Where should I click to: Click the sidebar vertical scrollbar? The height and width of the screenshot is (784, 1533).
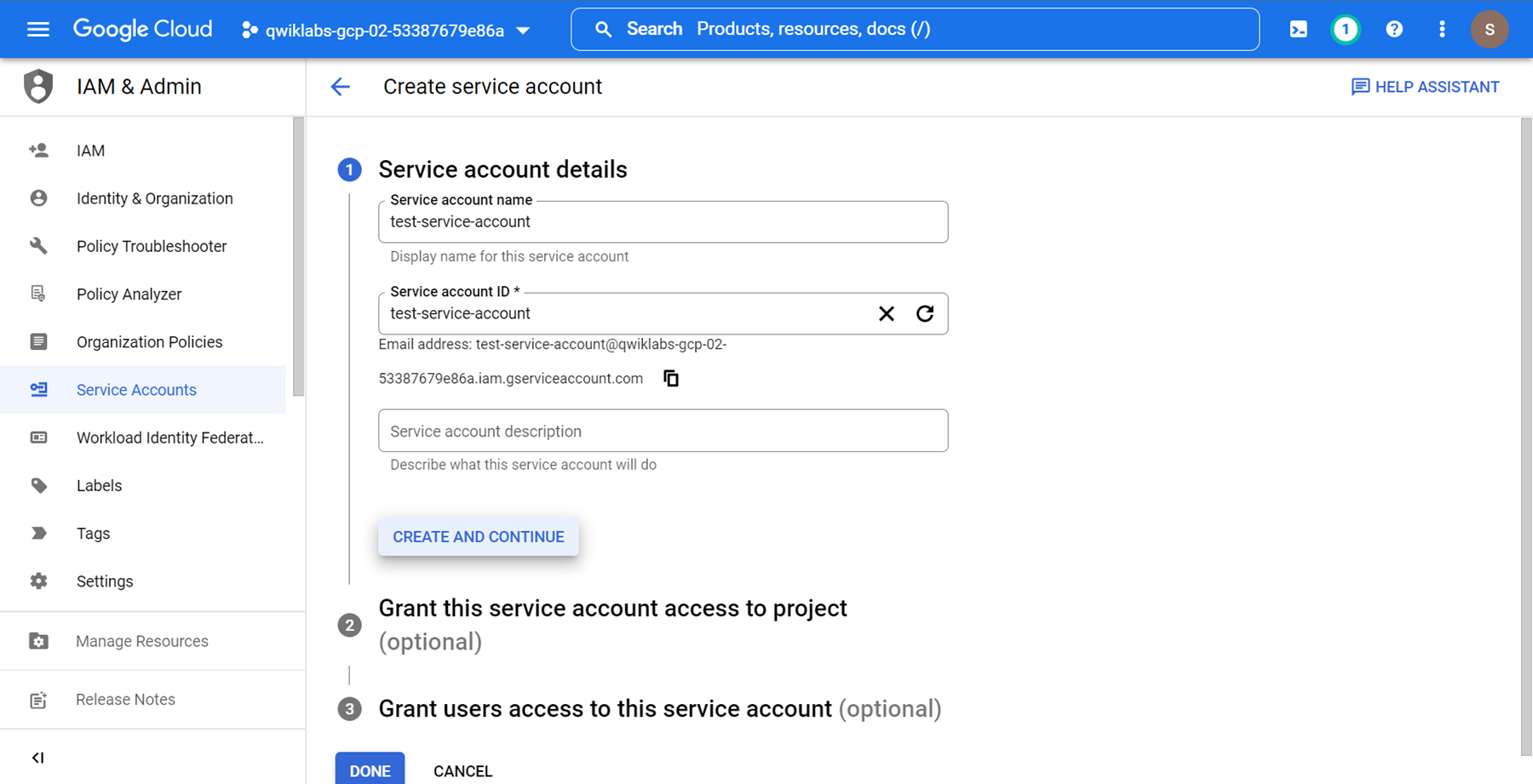click(298, 257)
